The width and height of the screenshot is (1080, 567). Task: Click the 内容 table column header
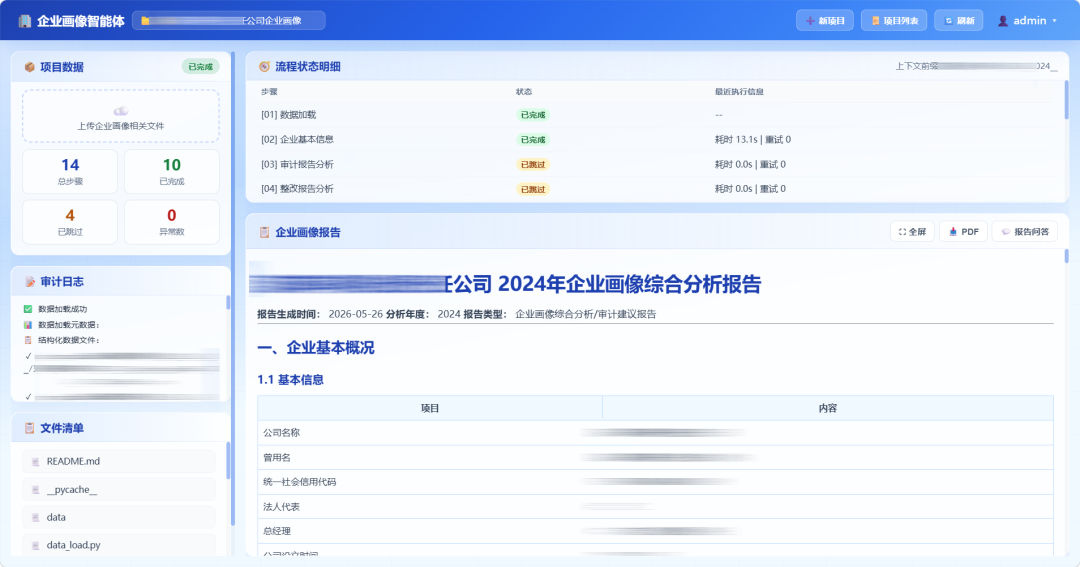coord(828,409)
